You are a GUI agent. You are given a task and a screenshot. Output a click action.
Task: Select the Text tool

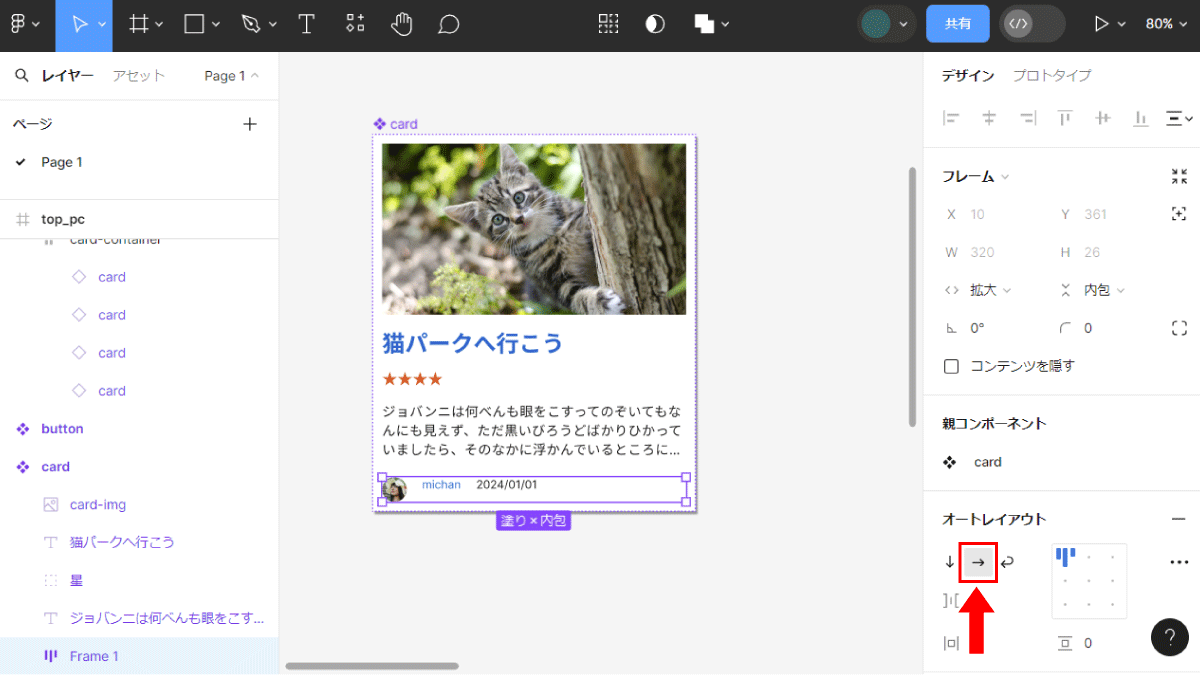click(306, 24)
